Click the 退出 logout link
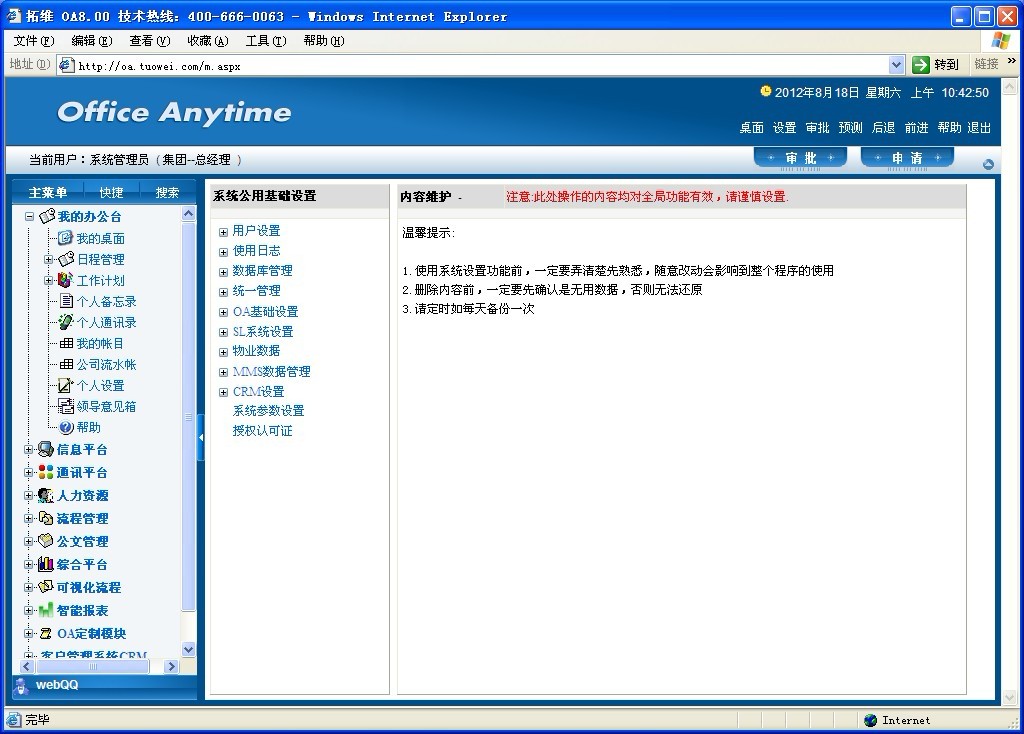This screenshot has width=1024, height=734. point(979,128)
